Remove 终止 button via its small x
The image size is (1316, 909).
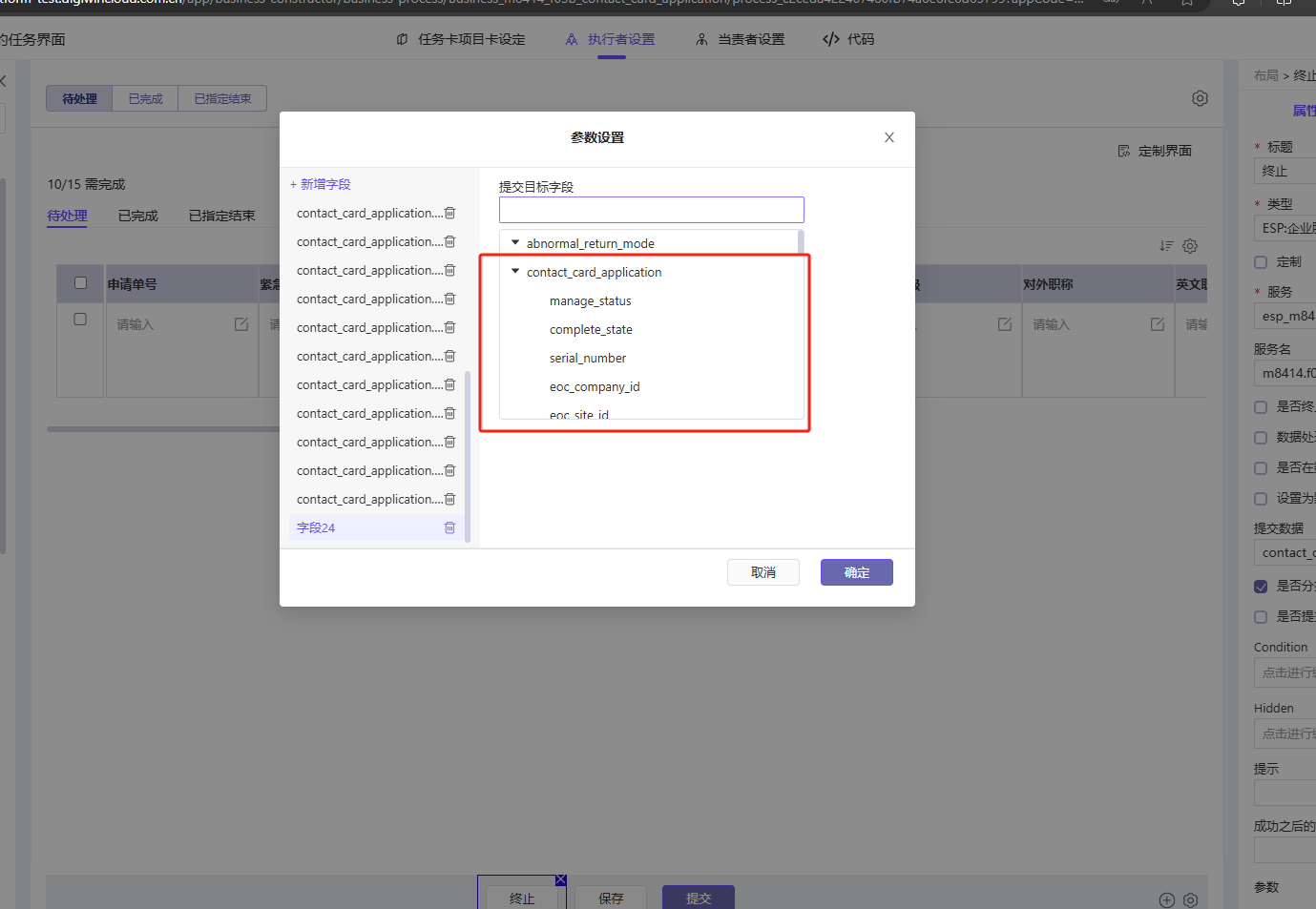(561, 879)
